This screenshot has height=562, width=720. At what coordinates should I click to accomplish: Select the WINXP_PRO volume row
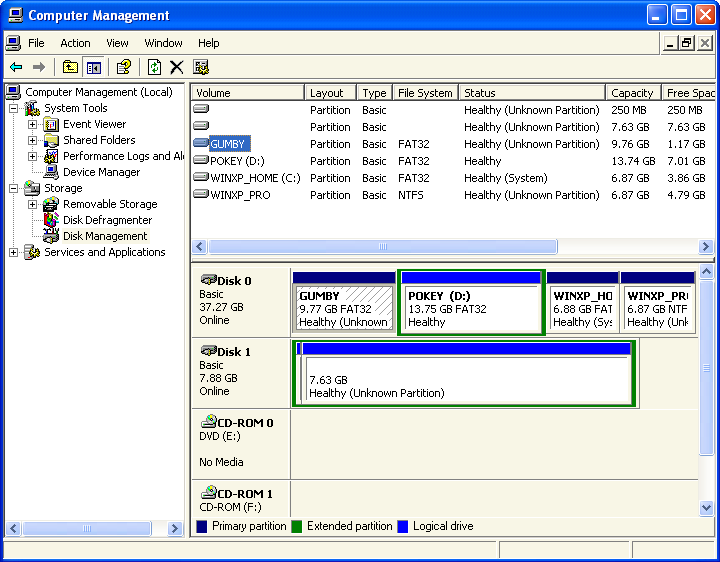pos(239,195)
